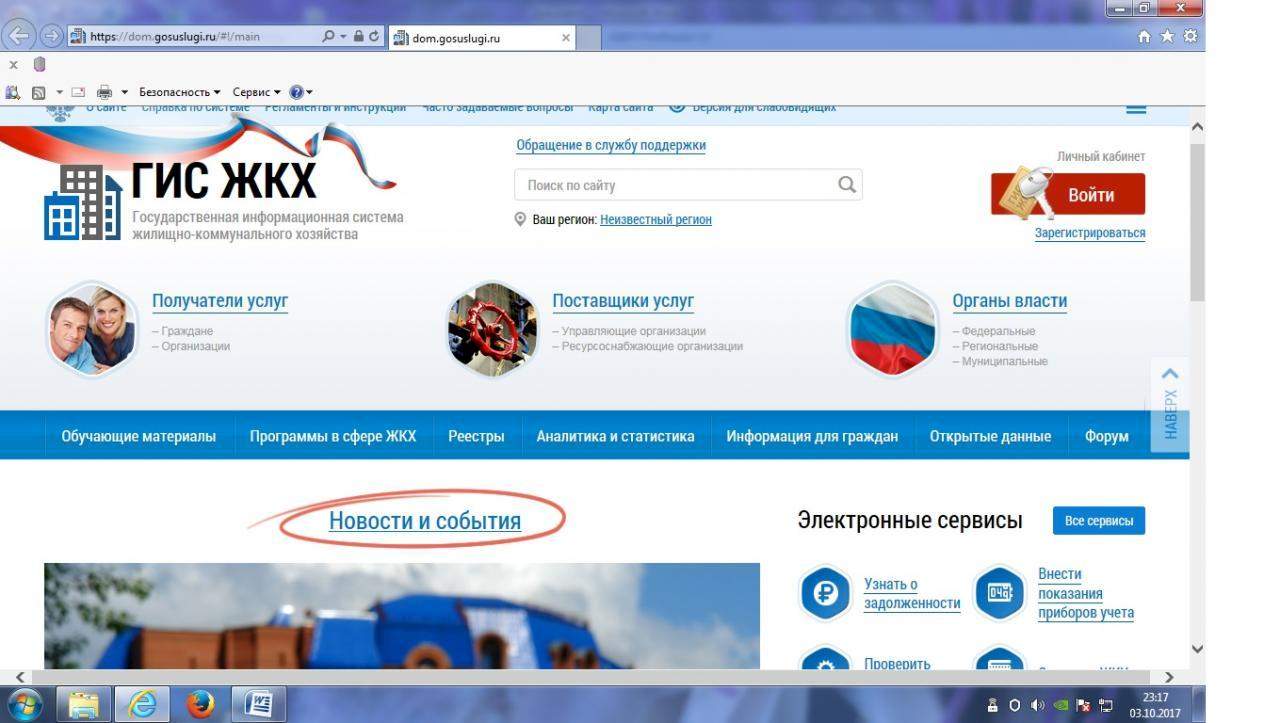Open the browser Tools gear icon

(x=1190, y=36)
